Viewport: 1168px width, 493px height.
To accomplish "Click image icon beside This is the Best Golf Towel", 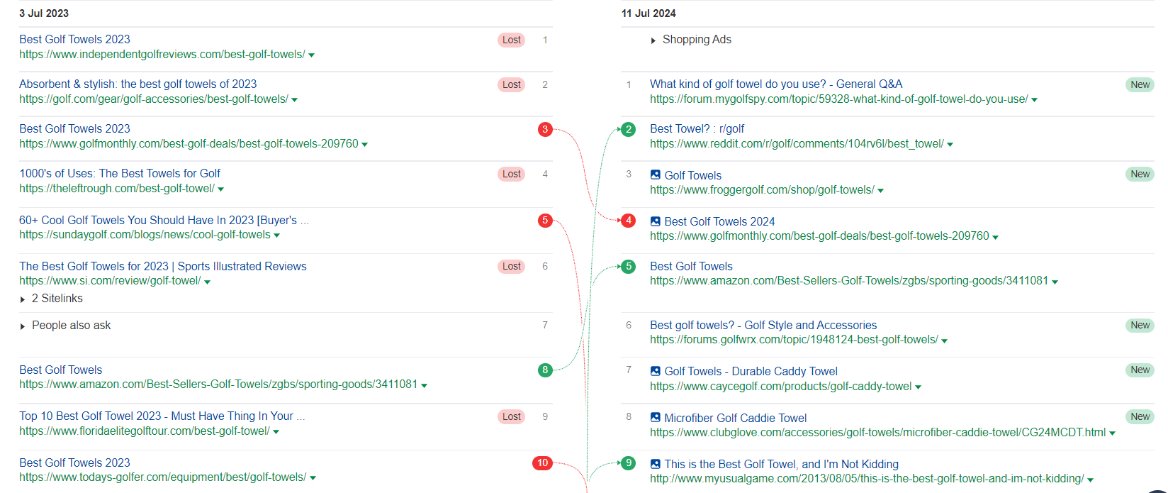I will (x=656, y=464).
